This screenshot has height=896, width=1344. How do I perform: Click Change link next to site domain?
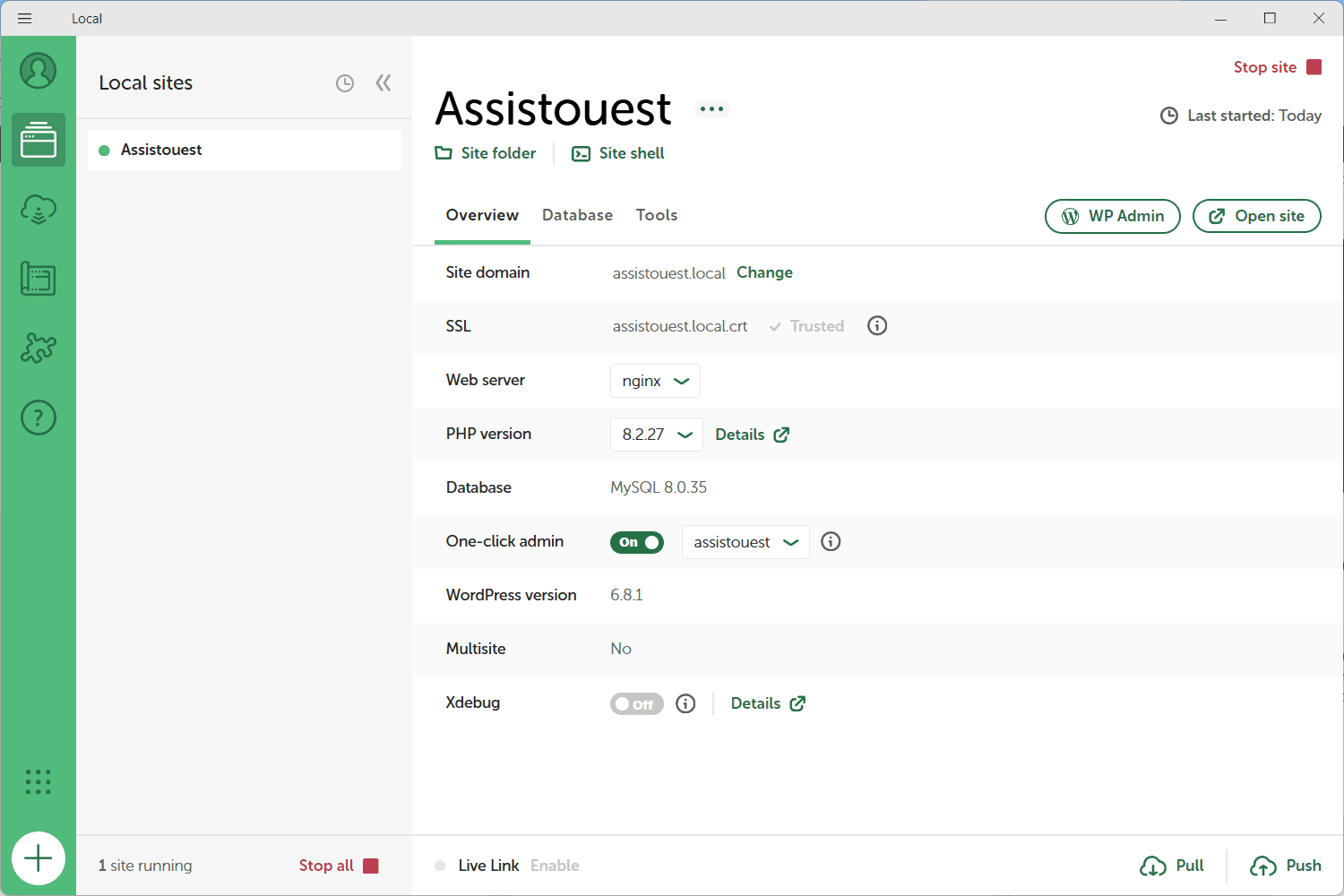[x=764, y=272]
